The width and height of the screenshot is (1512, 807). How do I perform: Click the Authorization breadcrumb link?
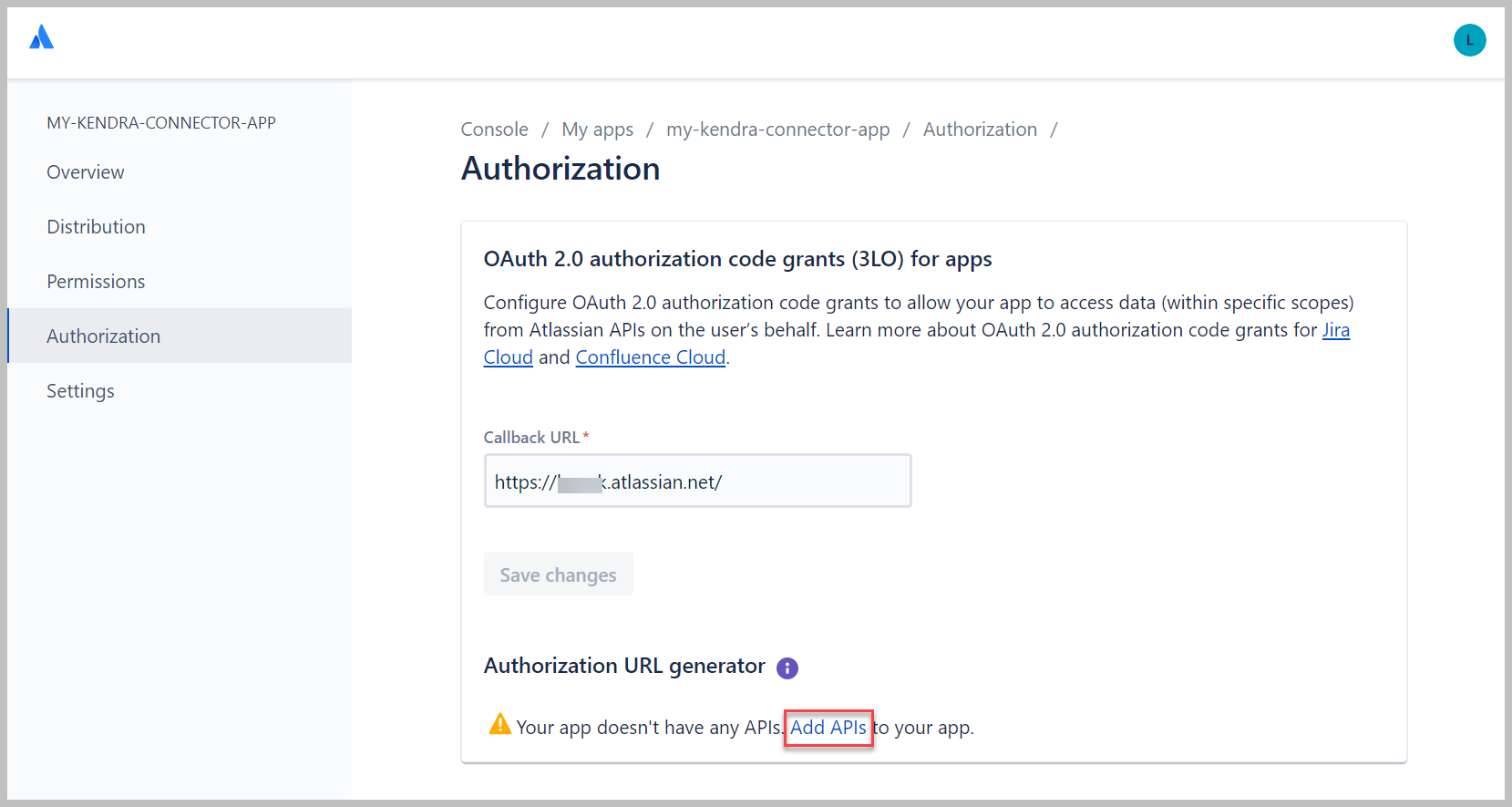pyautogui.click(x=980, y=129)
